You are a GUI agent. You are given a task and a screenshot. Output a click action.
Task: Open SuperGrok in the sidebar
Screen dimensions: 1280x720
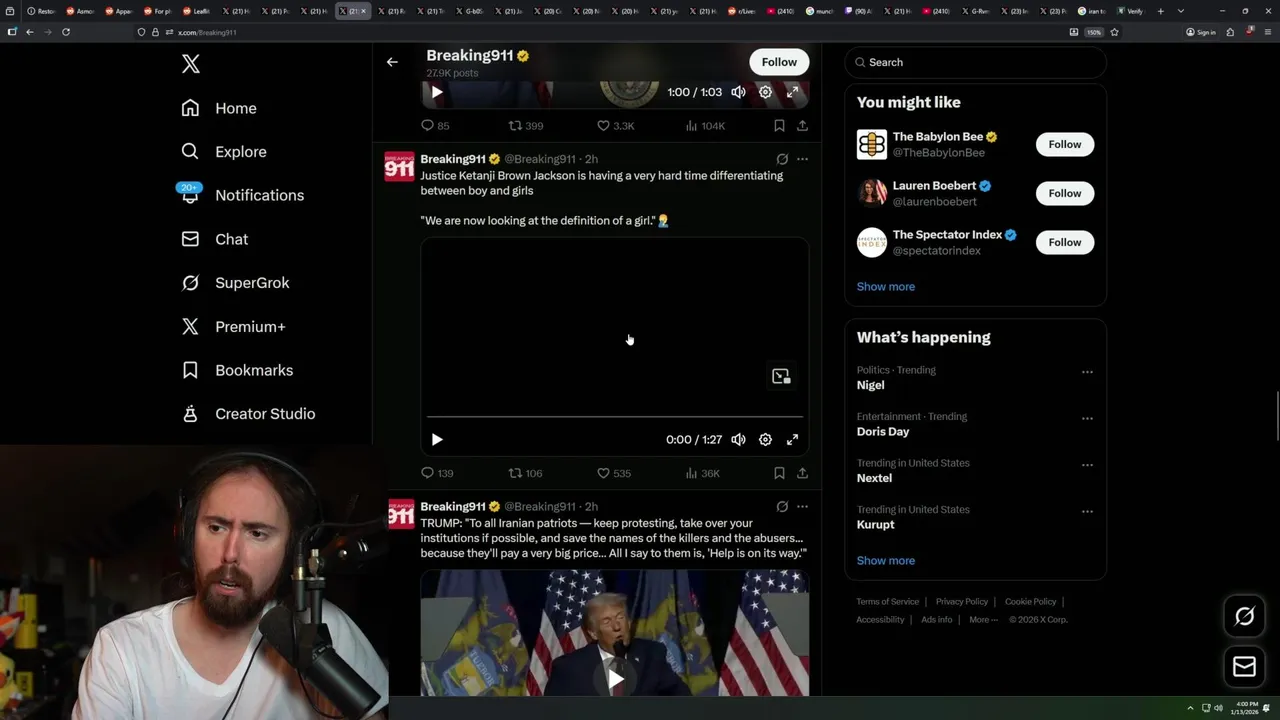pos(235,283)
